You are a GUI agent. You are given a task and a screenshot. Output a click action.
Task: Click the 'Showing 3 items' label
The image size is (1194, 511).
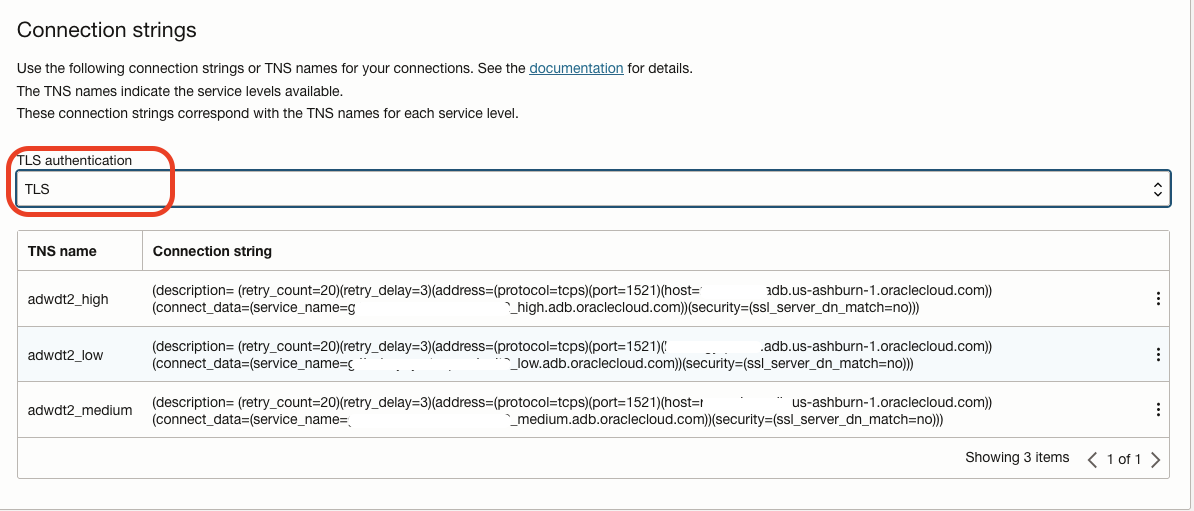click(1017, 458)
